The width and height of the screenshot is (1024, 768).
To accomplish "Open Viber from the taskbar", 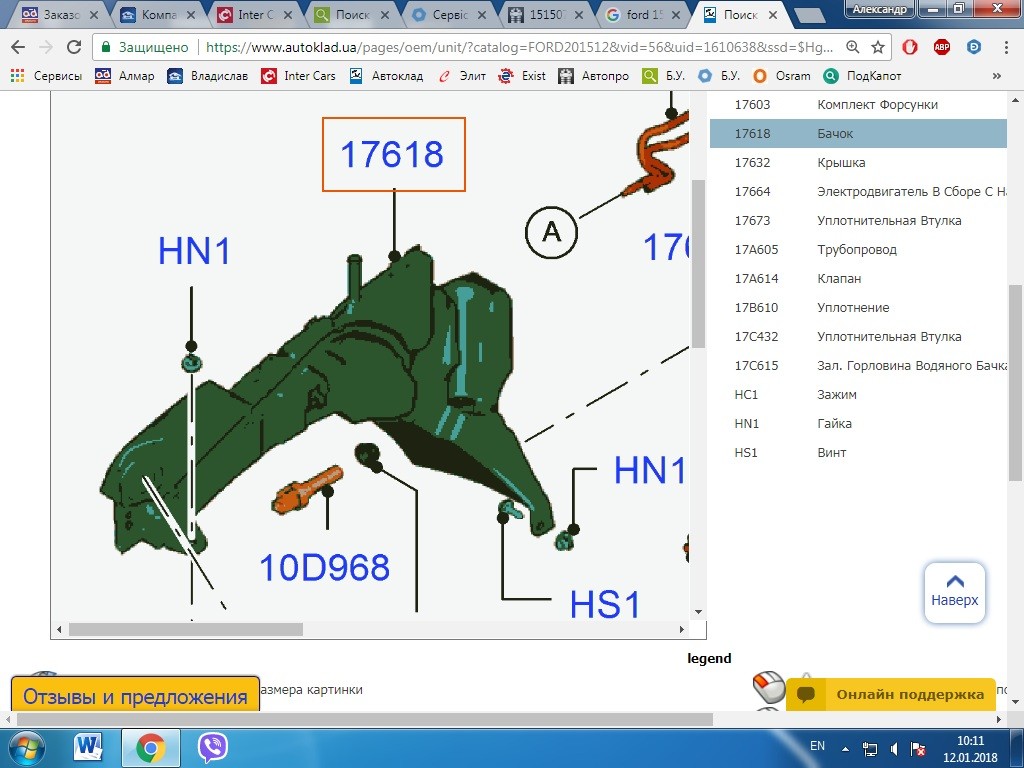I will point(212,748).
